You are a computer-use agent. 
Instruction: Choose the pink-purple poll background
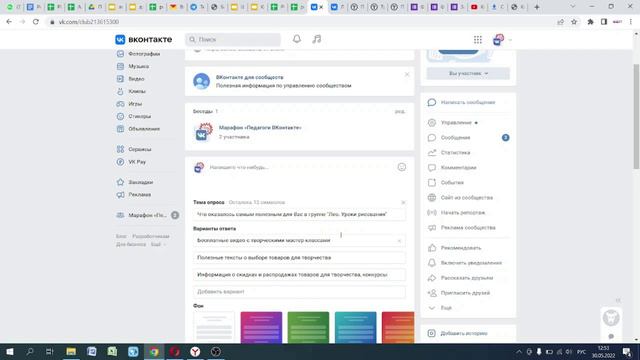pyautogui.click(x=261, y=327)
